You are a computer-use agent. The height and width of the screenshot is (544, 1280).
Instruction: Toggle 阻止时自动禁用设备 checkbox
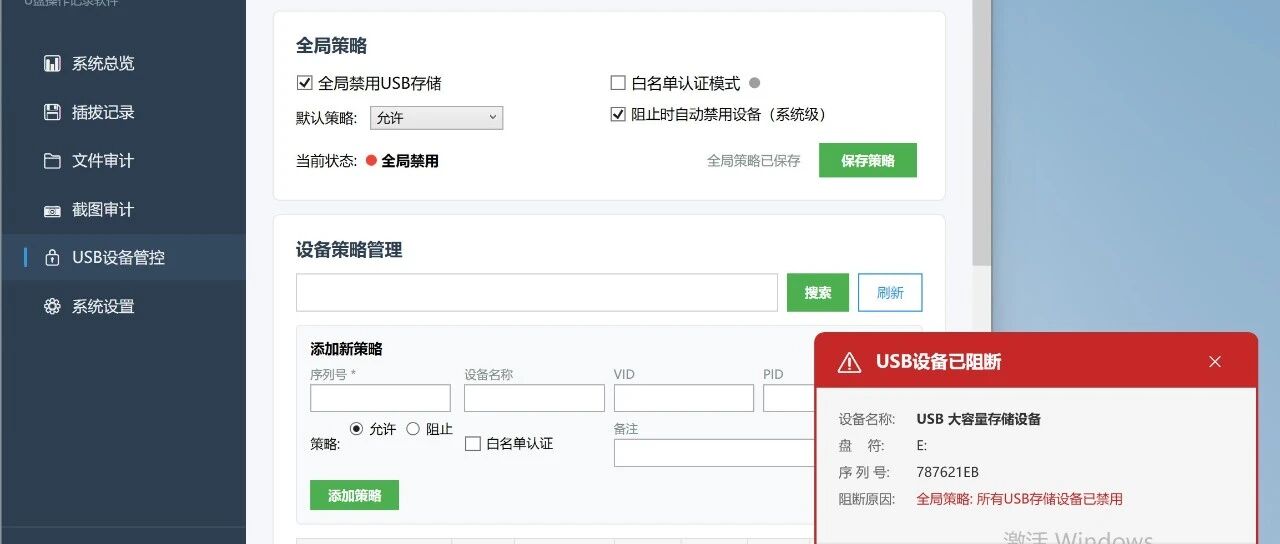(618, 114)
